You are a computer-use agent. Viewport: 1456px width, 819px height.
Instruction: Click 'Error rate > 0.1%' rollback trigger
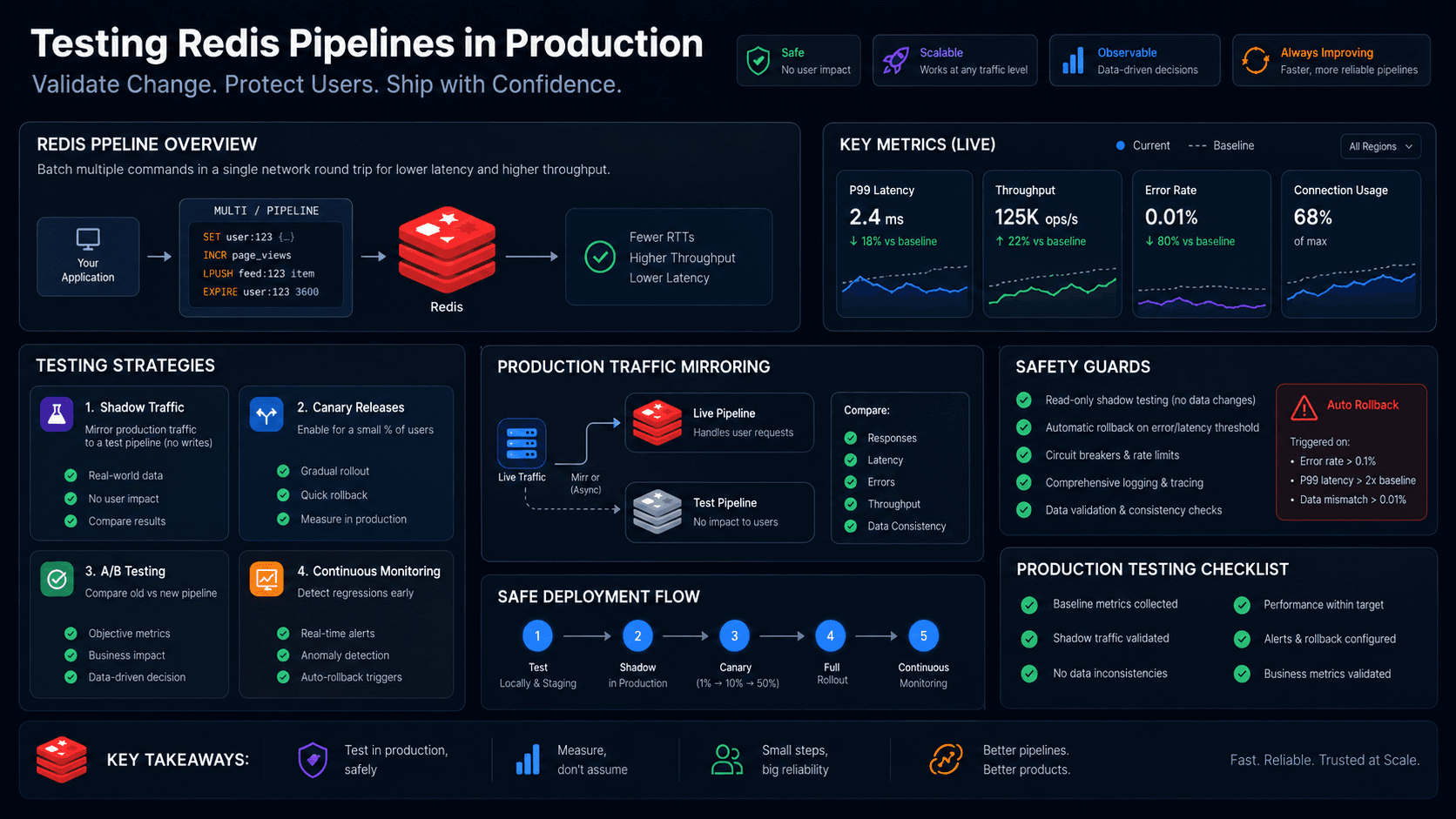1338,461
